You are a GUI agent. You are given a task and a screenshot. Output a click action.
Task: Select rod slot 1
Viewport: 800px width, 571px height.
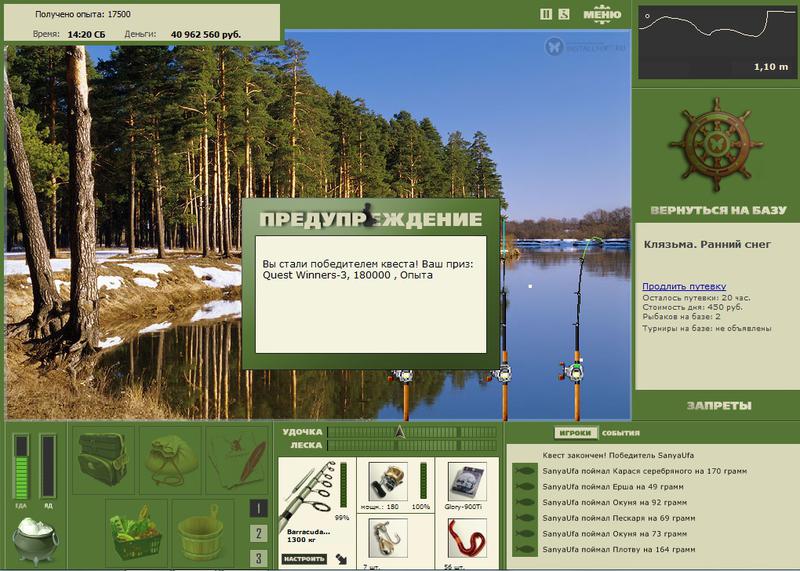(258, 508)
